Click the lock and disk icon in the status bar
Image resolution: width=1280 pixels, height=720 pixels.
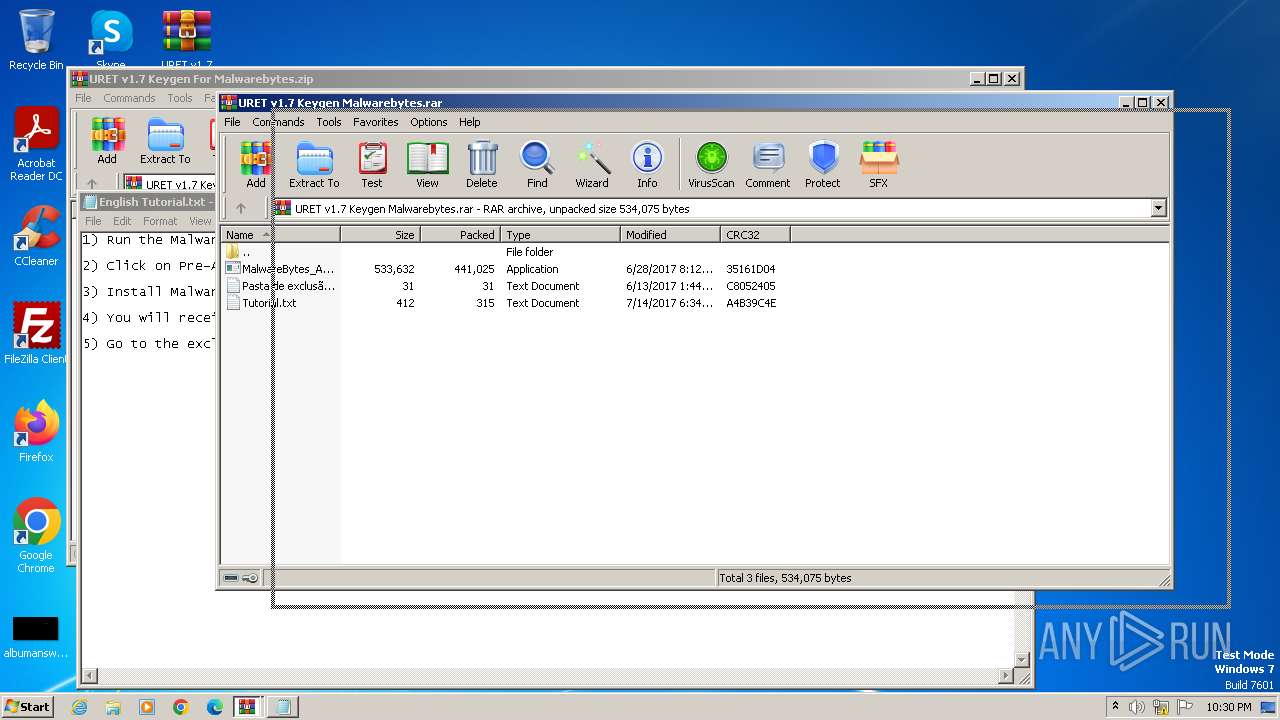(241, 578)
